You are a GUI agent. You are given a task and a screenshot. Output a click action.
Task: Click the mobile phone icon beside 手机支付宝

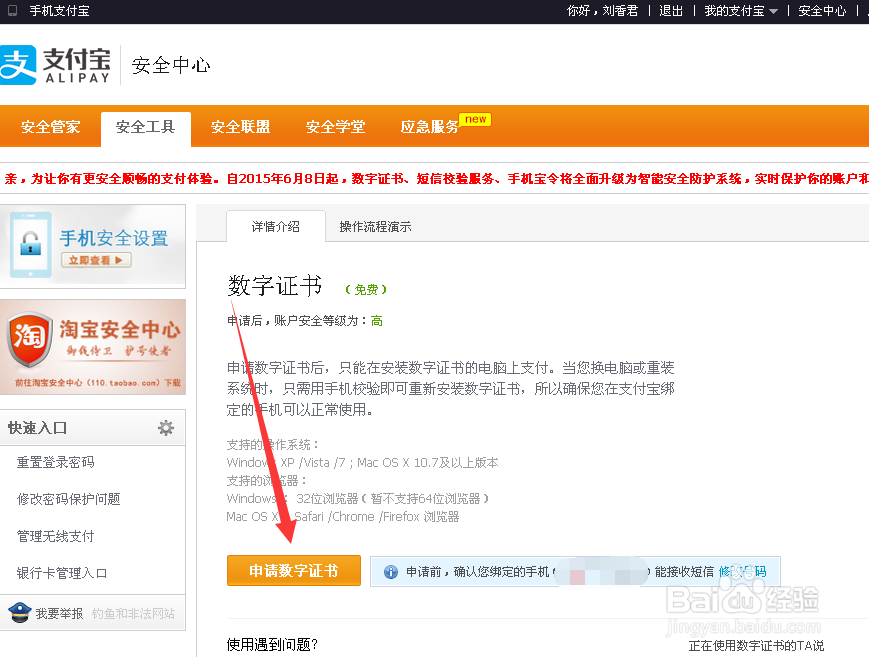click(12, 11)
